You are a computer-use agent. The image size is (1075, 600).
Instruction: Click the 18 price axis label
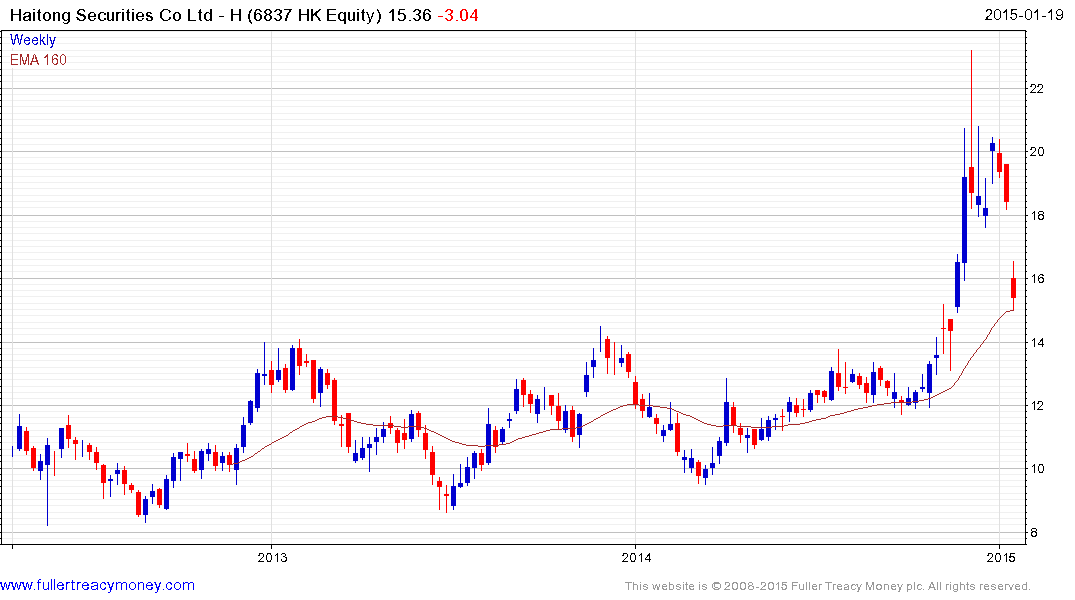coord(1037,215)
